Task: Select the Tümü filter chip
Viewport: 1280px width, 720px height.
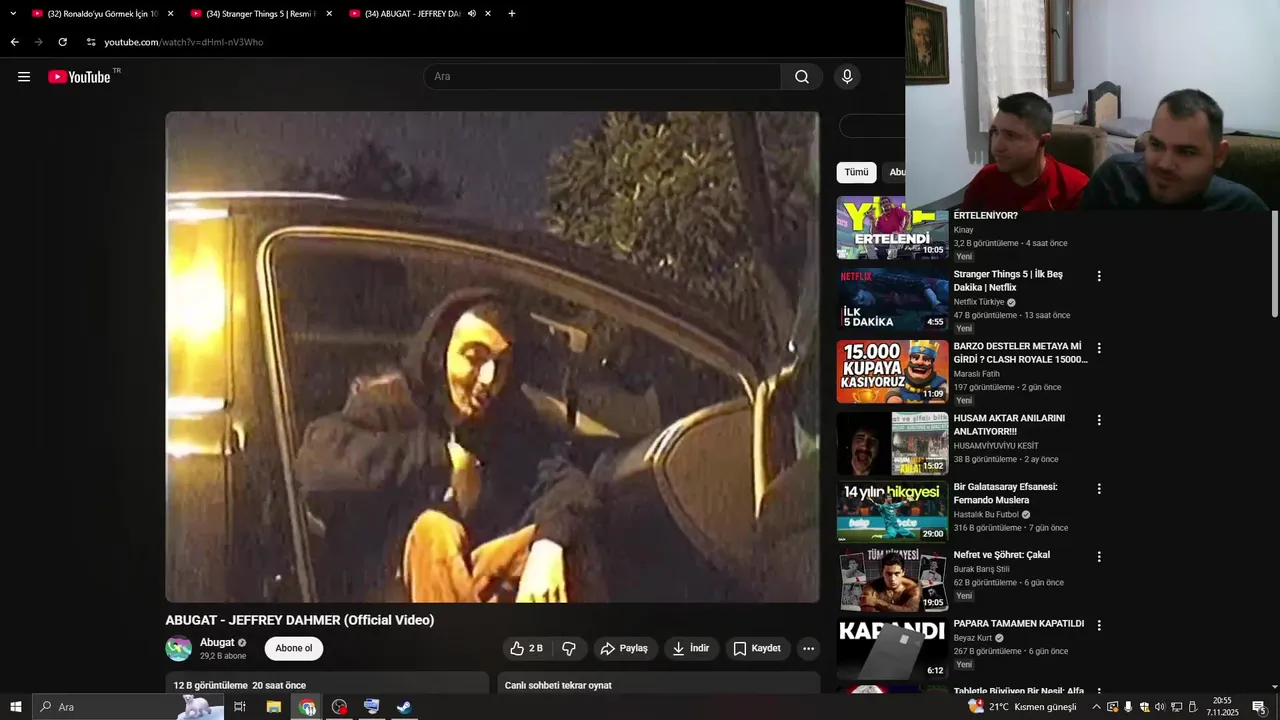Action: pyautogui.click(x=856, y=172)
